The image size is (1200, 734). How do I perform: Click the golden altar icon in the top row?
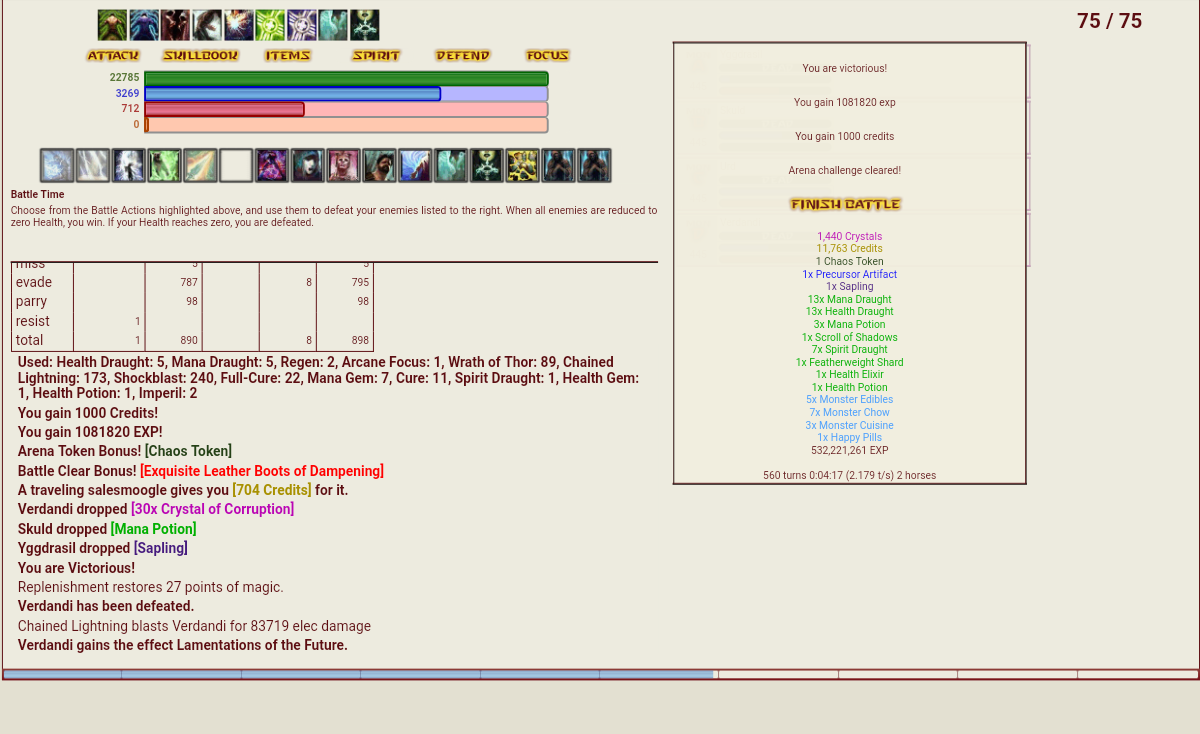pyautogui.click(x=364, y=24)
